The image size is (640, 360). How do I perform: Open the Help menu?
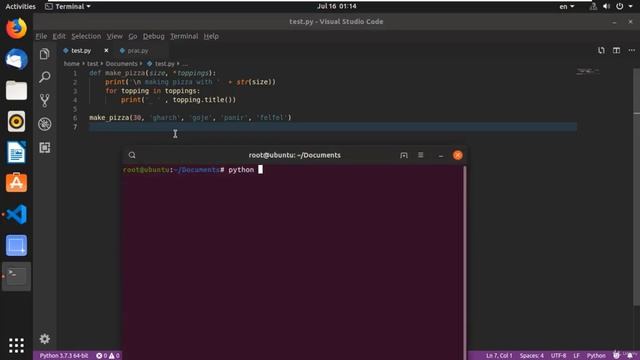click(x=211, y=36)
